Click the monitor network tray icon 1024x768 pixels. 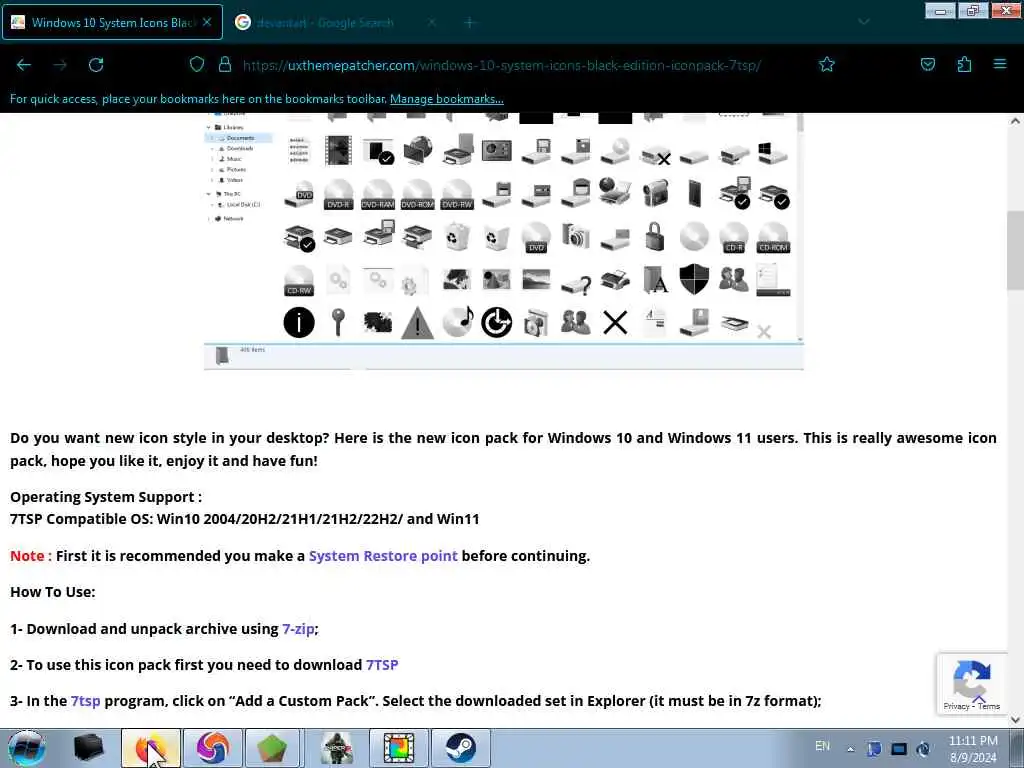(x=899, y=749)
